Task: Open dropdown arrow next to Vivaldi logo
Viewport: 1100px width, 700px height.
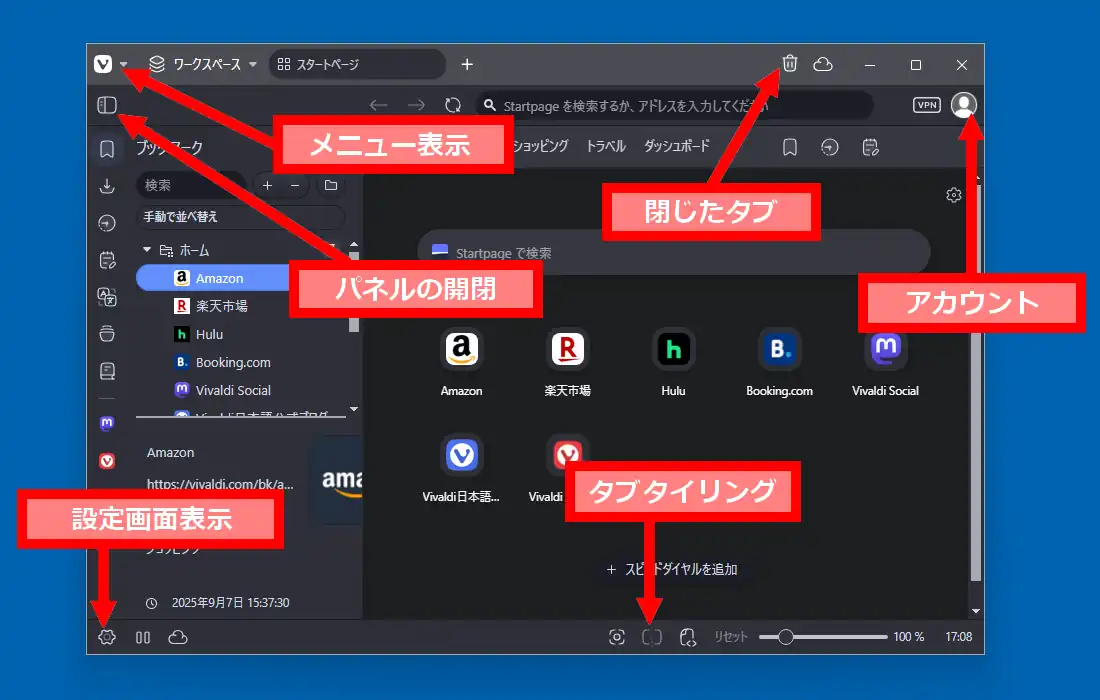Action: coord(123,65)
